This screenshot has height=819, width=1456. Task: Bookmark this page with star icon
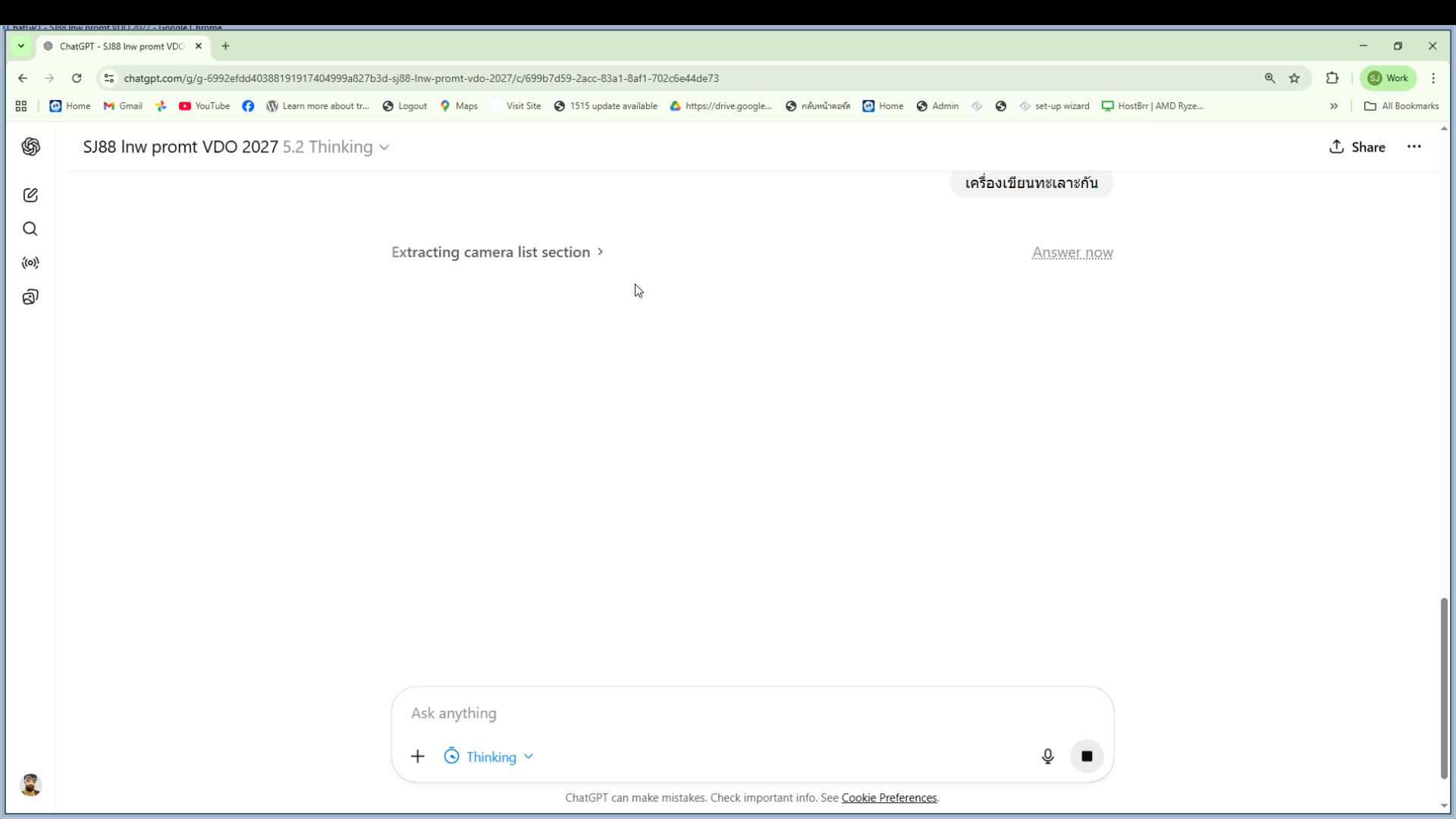coord(1294,78)
